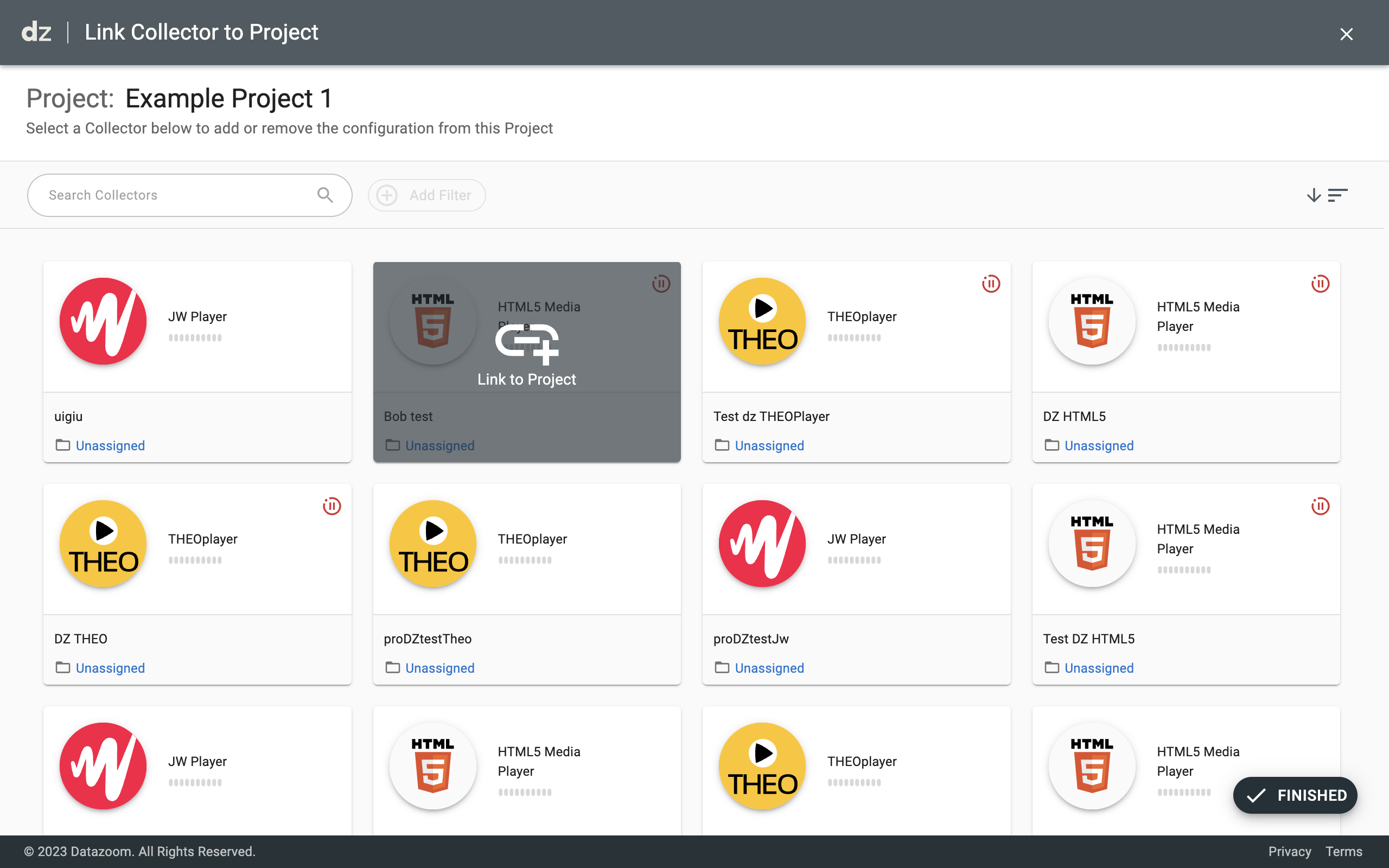Click the HTML5 logo on Test DZ HTML5 card
1389x868 pixels.
1092,544
